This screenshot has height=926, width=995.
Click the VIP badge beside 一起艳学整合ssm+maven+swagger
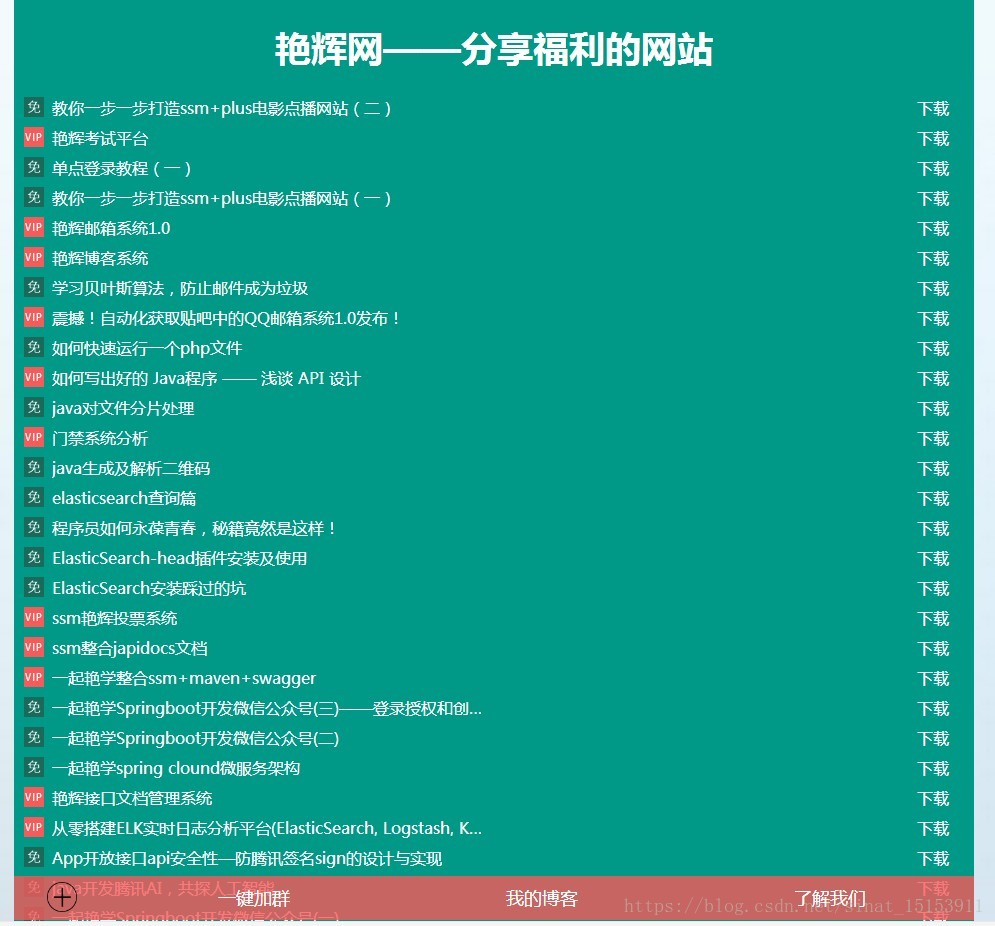pyautogui.click(x=34, y=677)
